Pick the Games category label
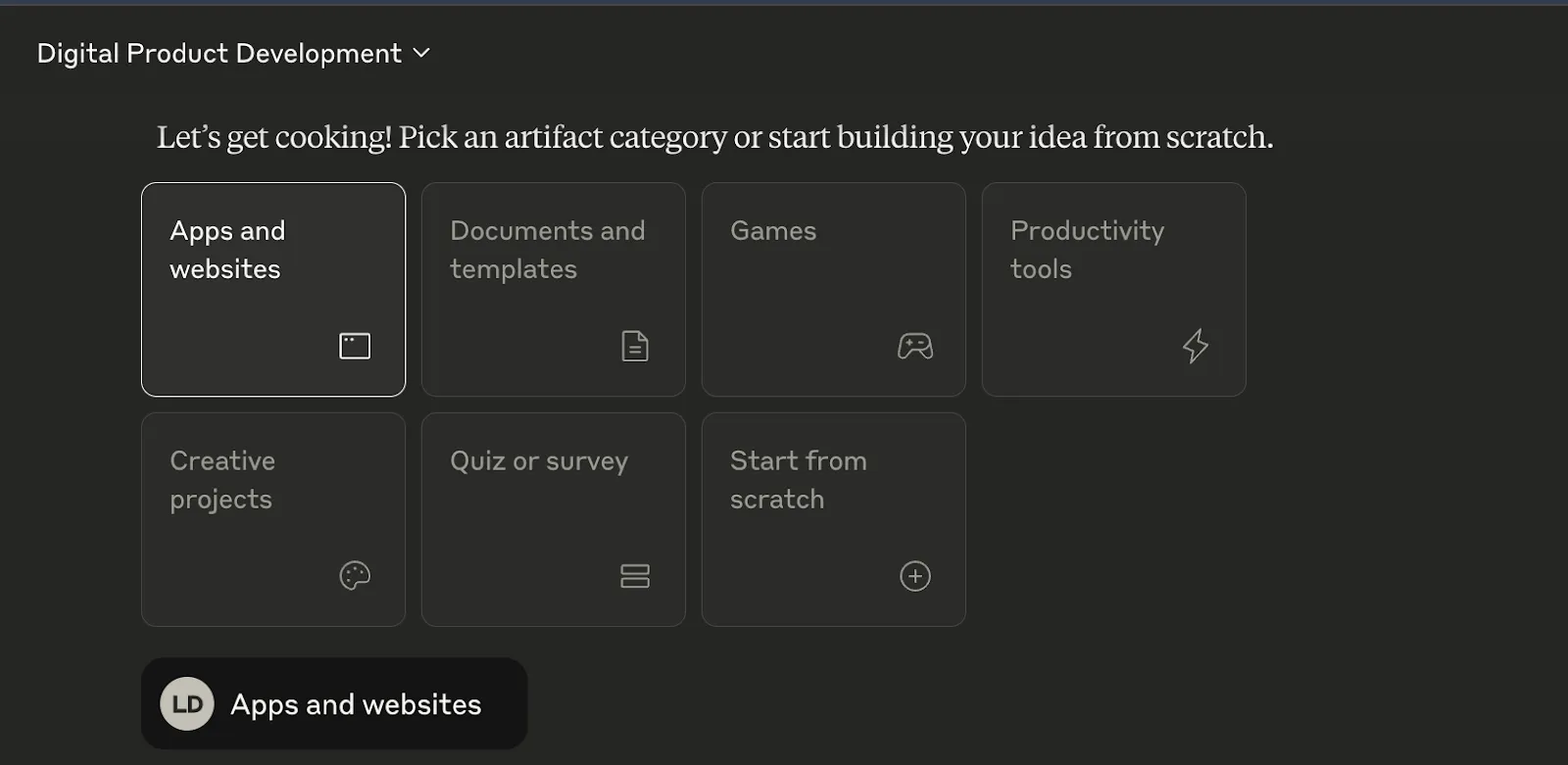 [773, 231]
